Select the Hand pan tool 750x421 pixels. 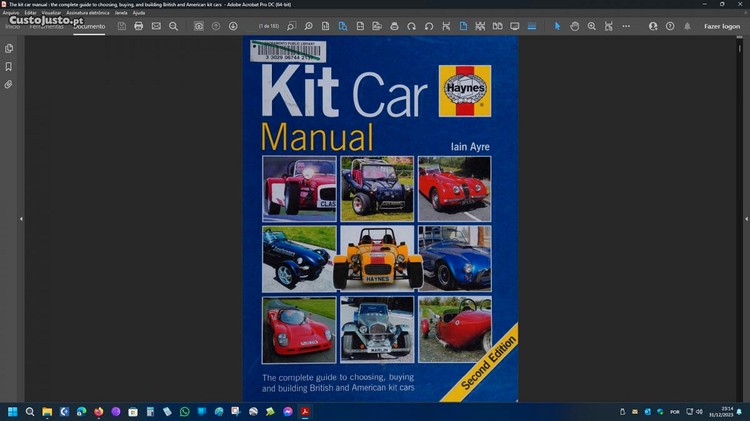point(575,26)
